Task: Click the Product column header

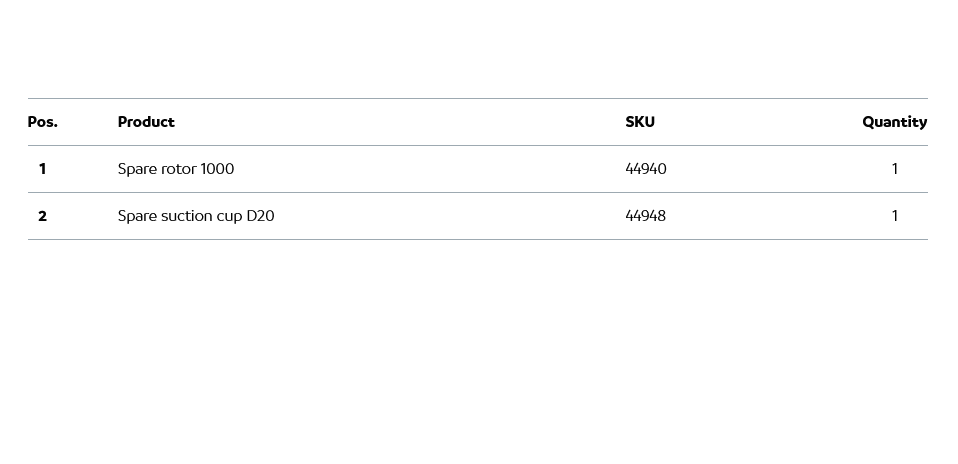Action: pyautogui.click(x=146, y=122)
